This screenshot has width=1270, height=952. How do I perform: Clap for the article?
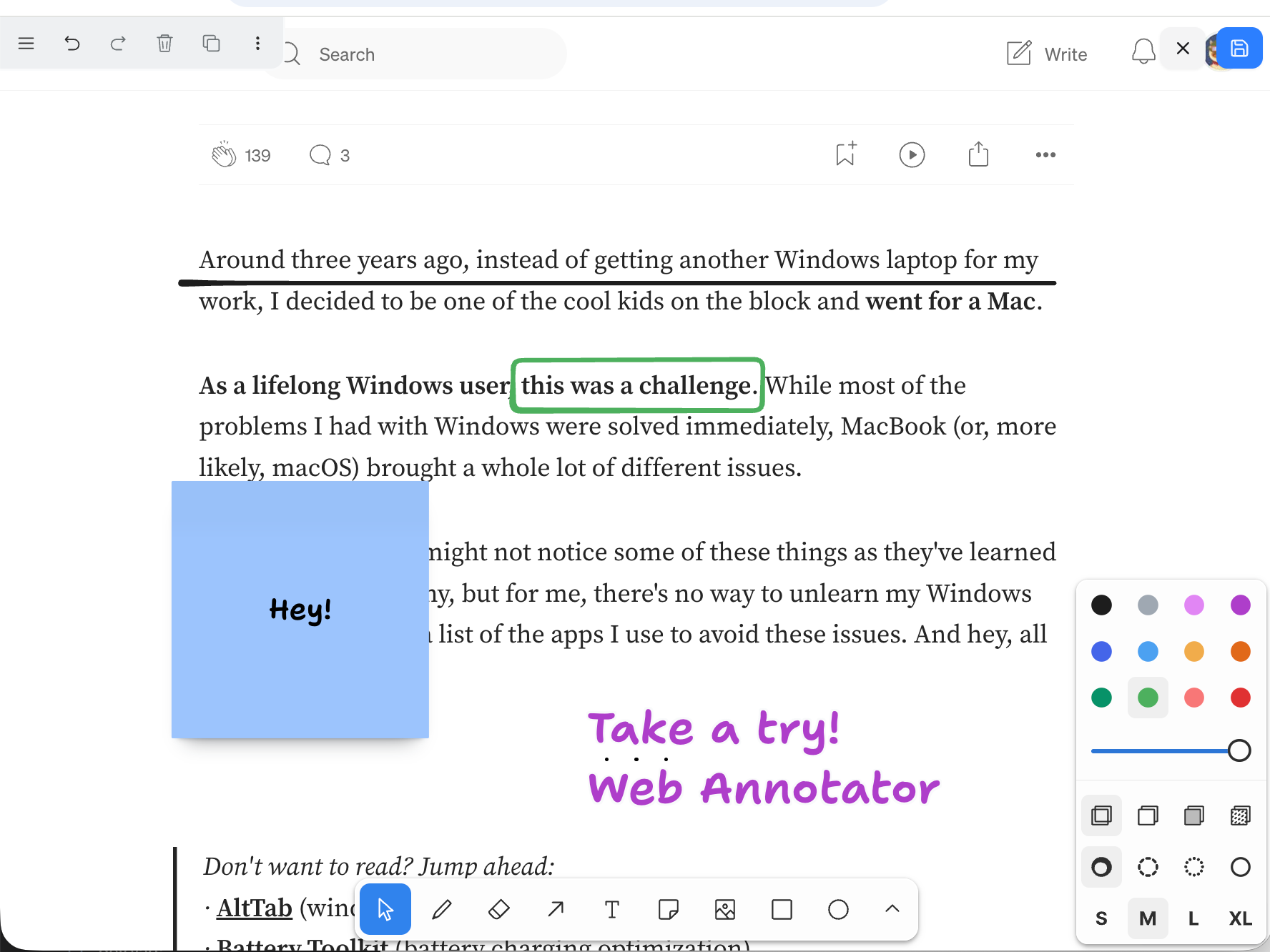point(225,154)
